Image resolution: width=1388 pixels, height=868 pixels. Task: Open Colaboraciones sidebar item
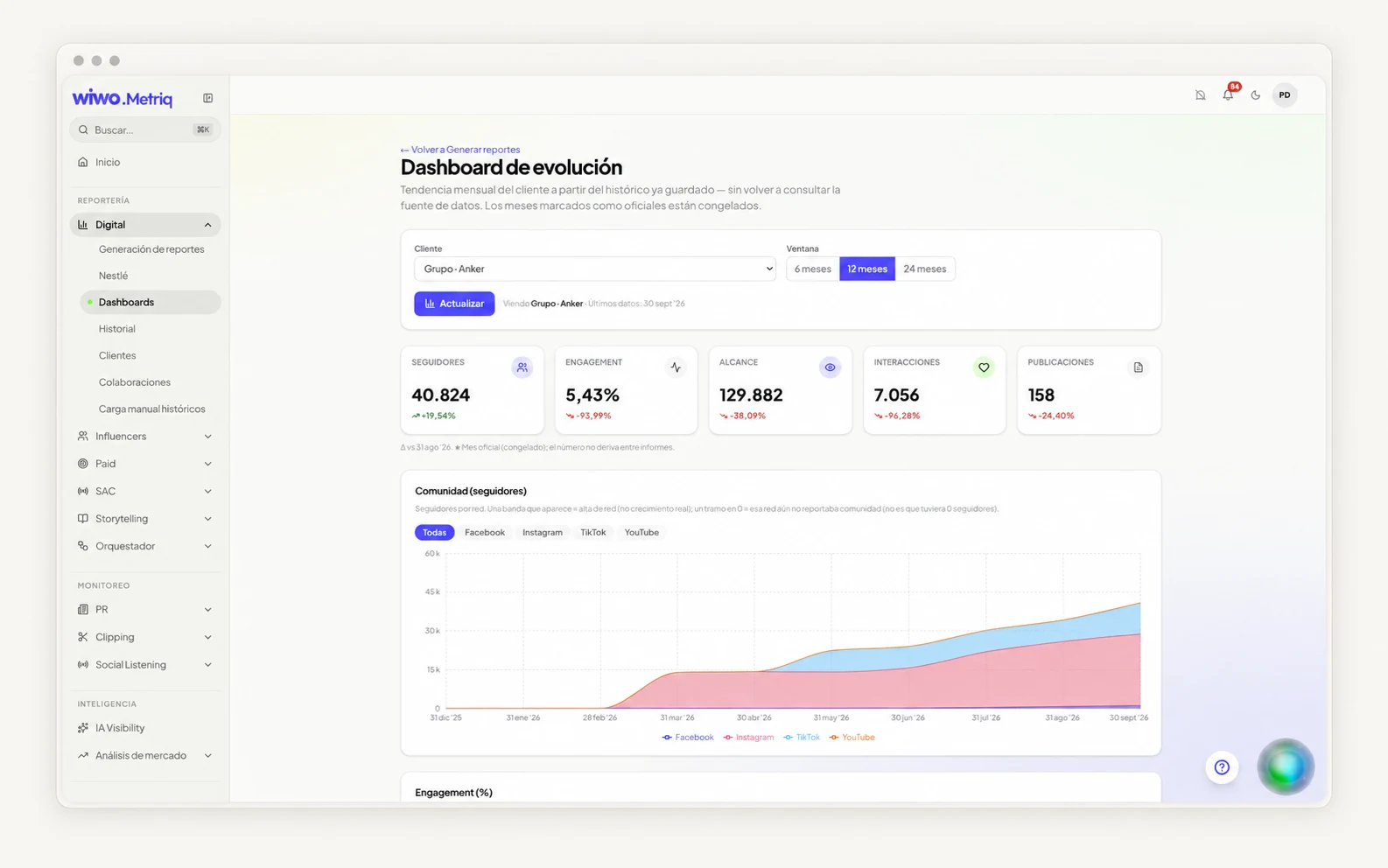pyautogui.click(x=151, y=382)
